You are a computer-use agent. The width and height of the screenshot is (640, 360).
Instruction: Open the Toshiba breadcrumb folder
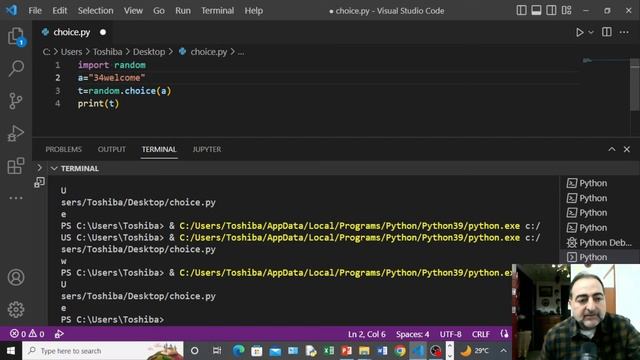(107, 52)
